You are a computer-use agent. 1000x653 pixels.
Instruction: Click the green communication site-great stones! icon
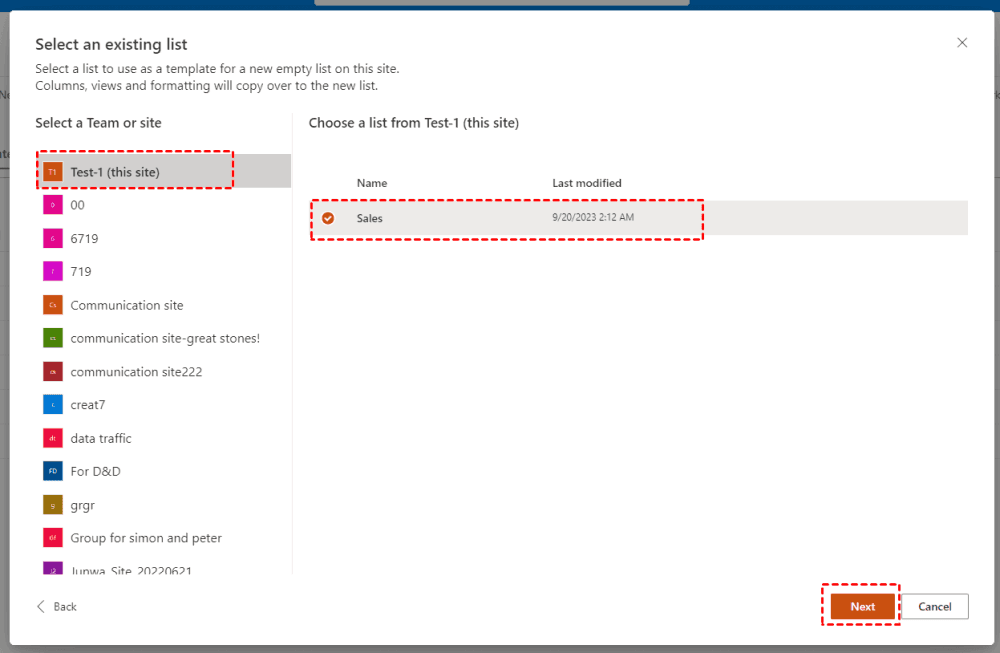click(52, 338)
